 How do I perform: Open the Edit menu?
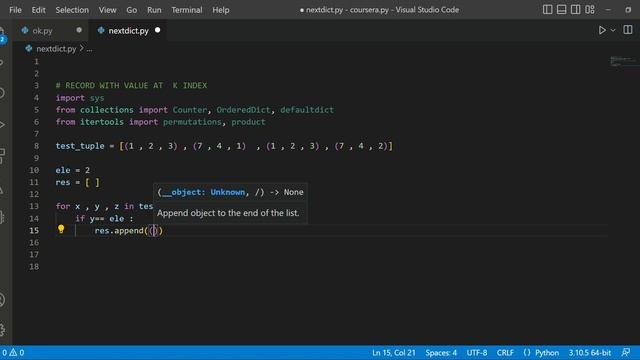(x=38, y=10)
